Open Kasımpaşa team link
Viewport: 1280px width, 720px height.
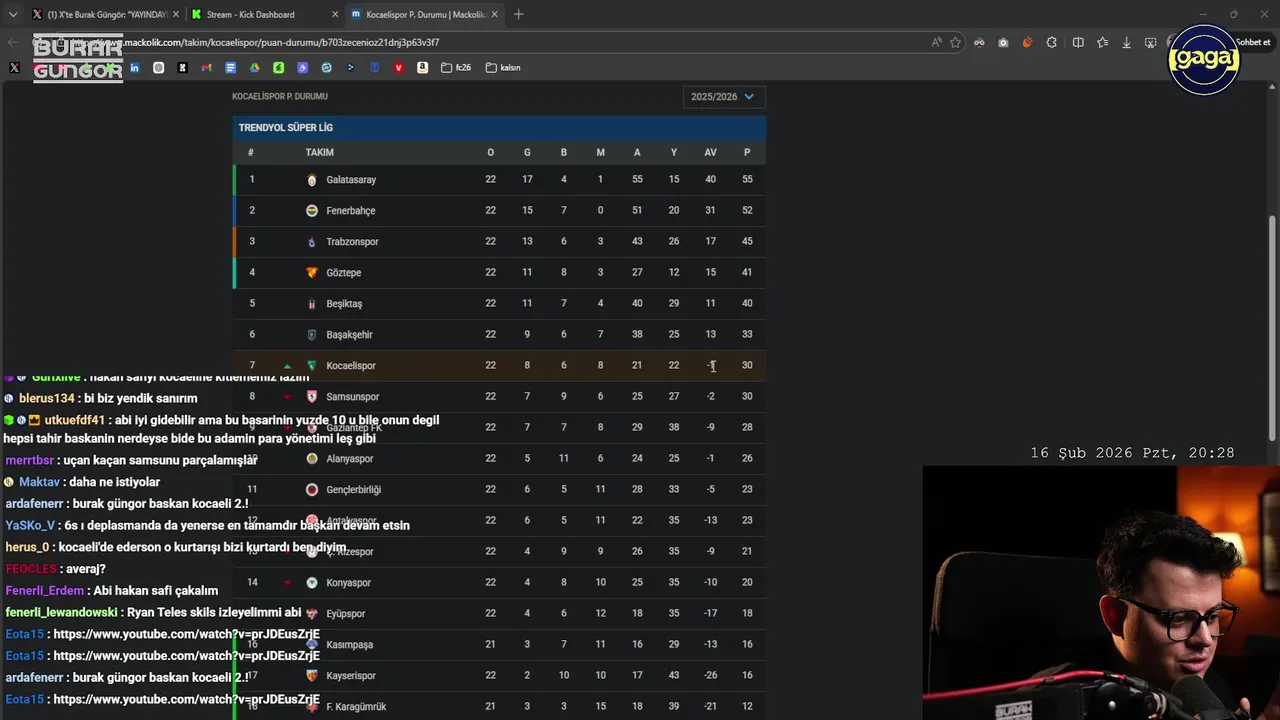tap(349, 645)
